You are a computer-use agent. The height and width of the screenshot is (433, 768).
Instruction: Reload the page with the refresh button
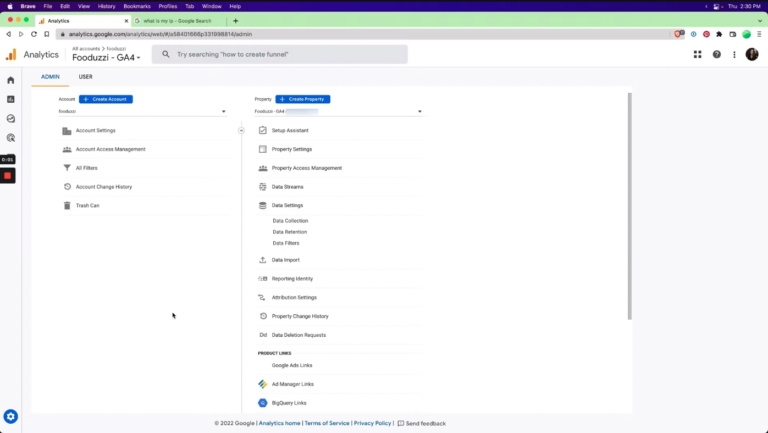[34, 34]
